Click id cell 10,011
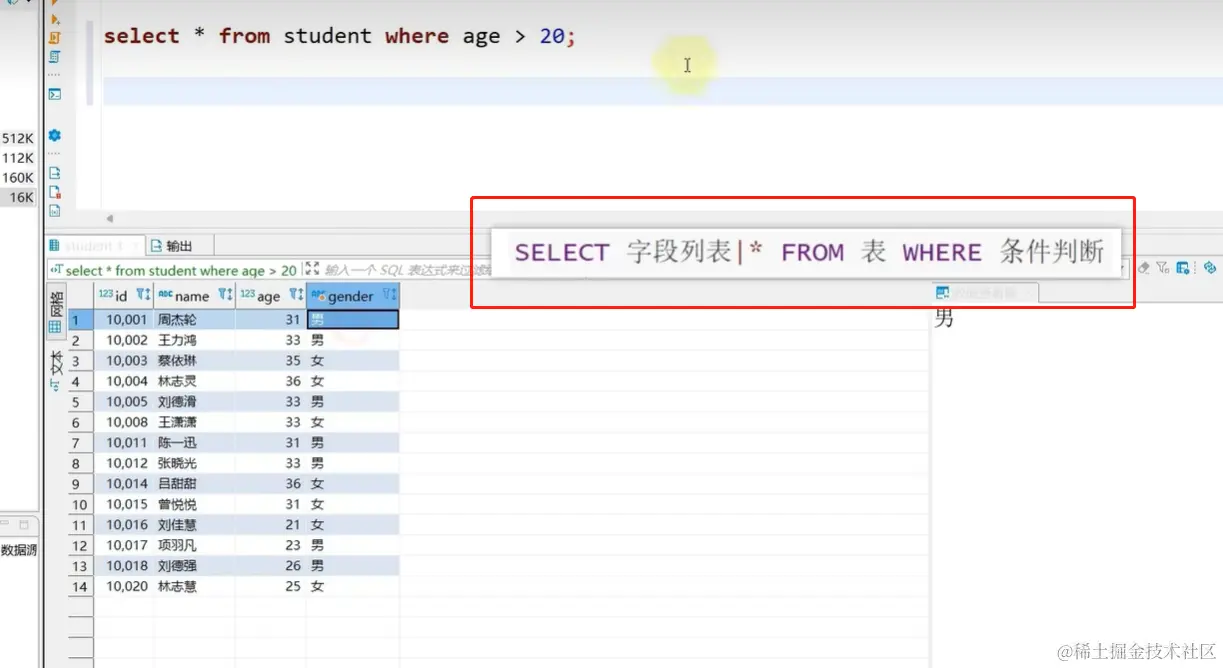 coord(124,443)
